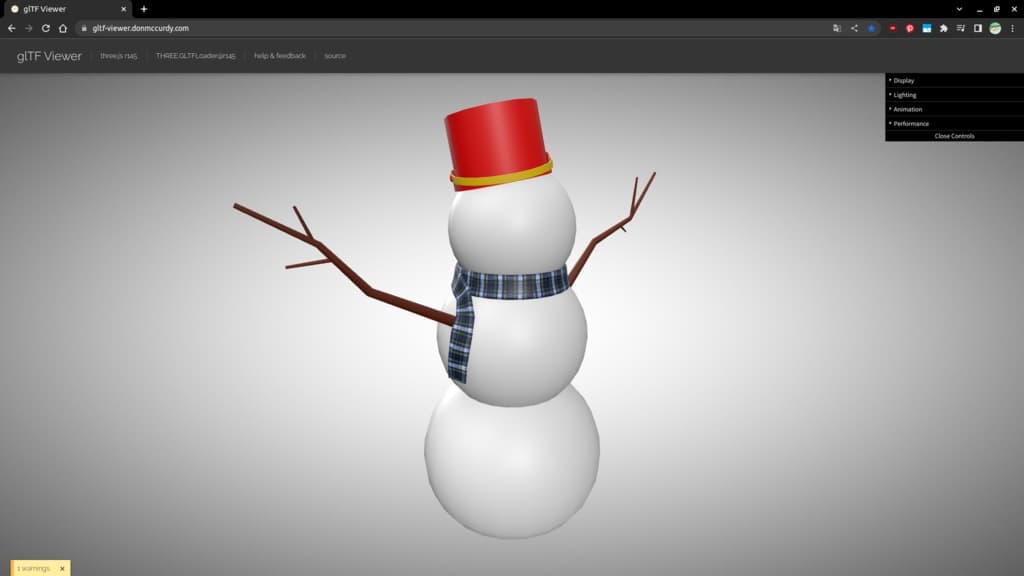Toggle the bookmark star for this page
Viewport: 1024px width, 576px height.
point(871,28)
